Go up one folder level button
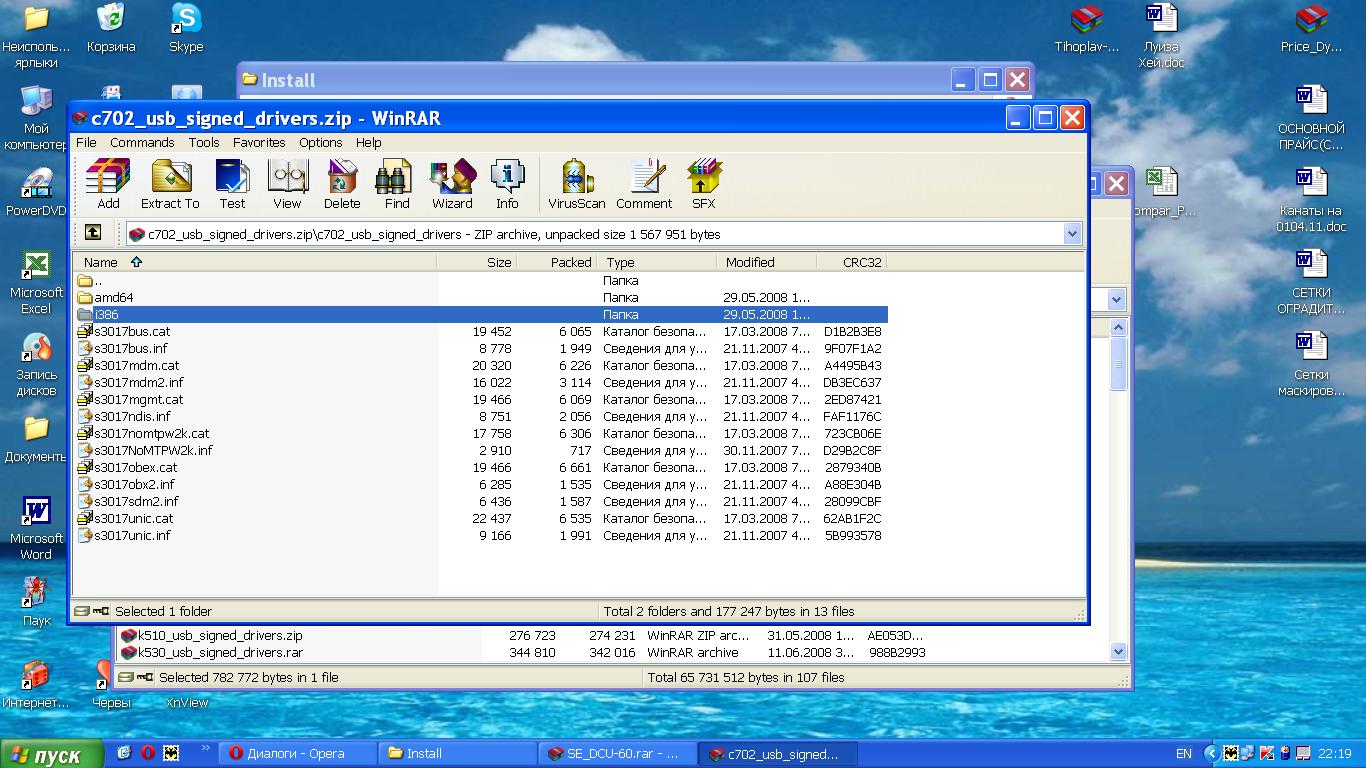1366x768 pixels. 93,233
